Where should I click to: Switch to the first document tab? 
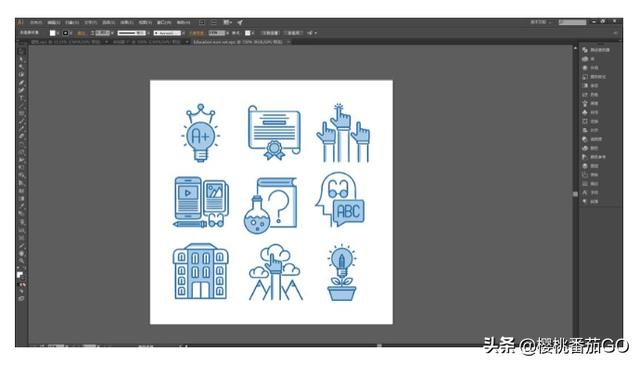click(x=66, y=42)
